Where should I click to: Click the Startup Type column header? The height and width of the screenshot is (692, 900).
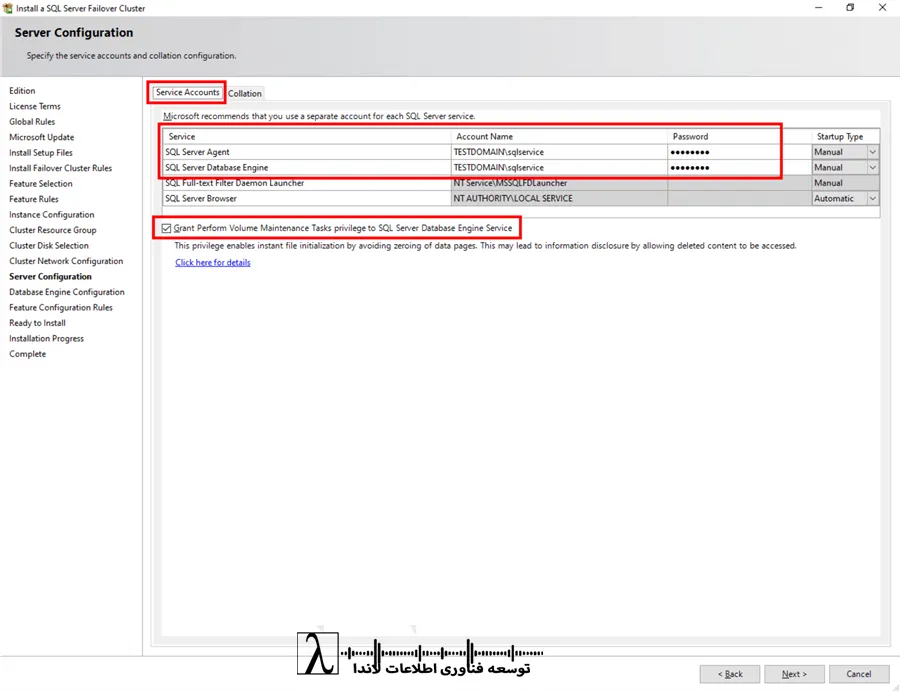[x=845, y=137]
